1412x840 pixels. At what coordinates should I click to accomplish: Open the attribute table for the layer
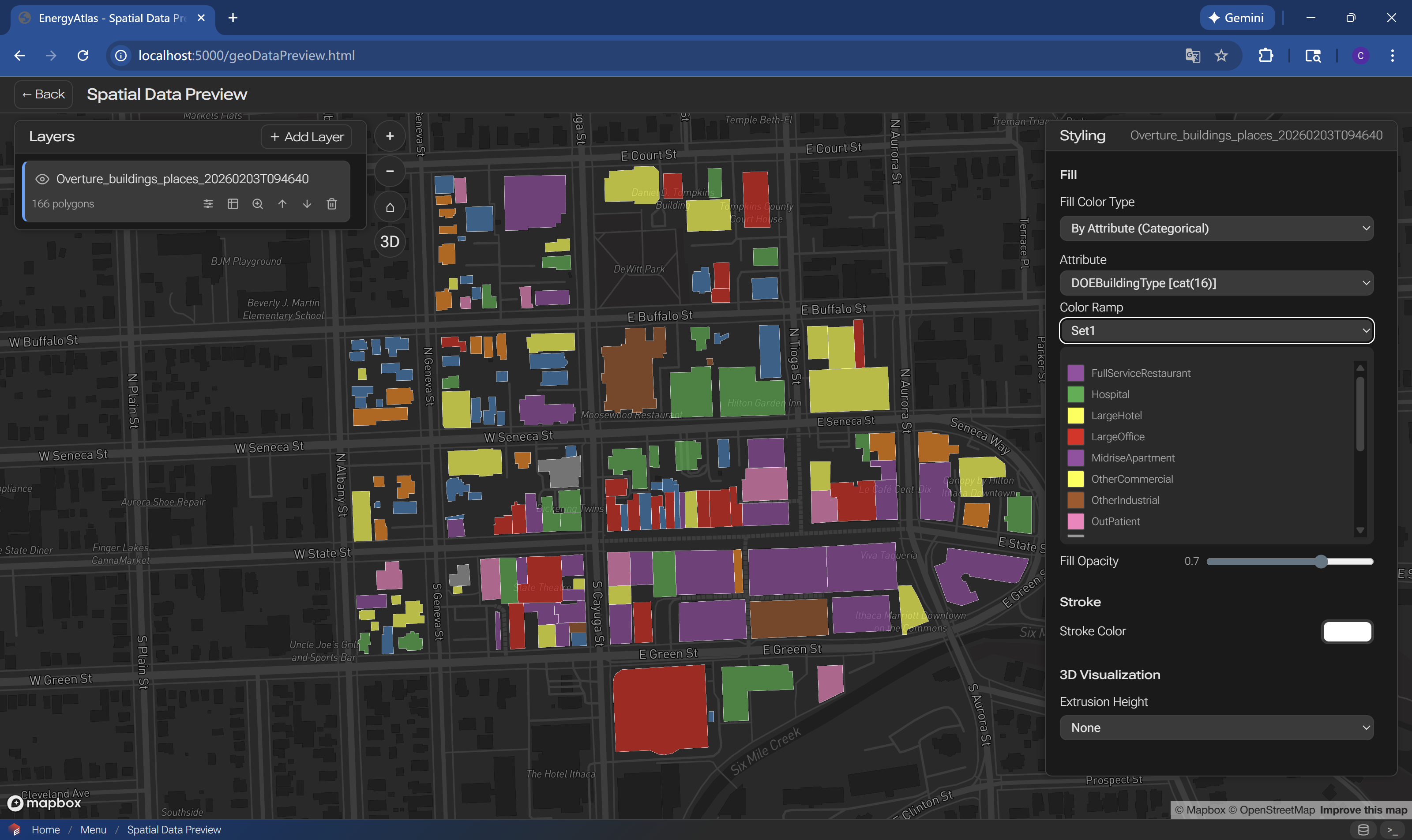[233, 204]
